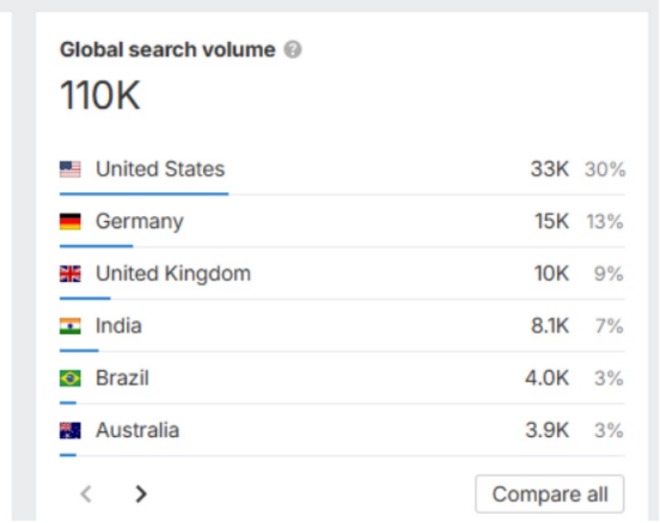The height and width of the screenshot is (523, 660).
Task: Click the 13% share value
Action: (605, 222)
